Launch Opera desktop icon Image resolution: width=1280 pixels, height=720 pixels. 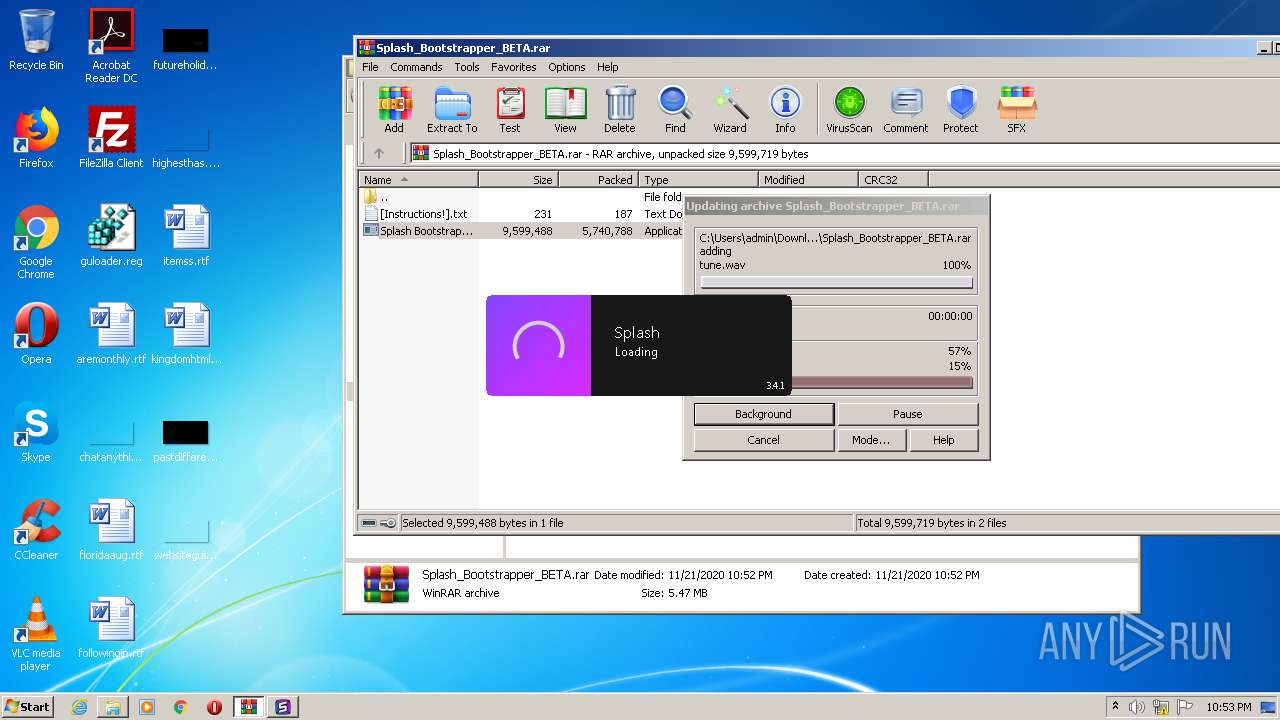[x=36, y=334]
